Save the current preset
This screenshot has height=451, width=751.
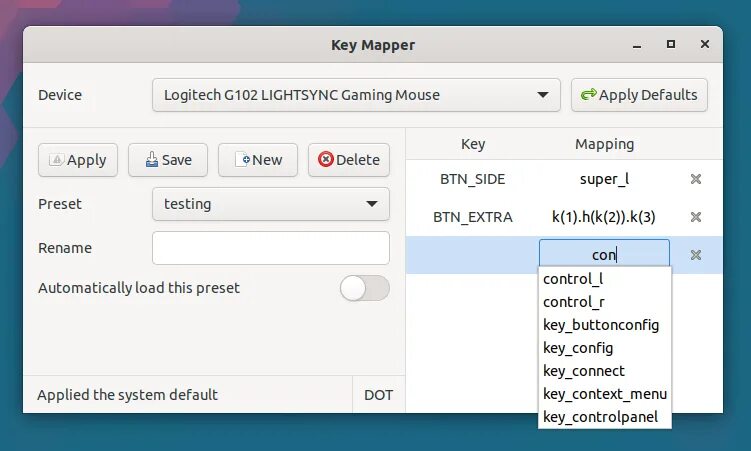coord(168,160)
